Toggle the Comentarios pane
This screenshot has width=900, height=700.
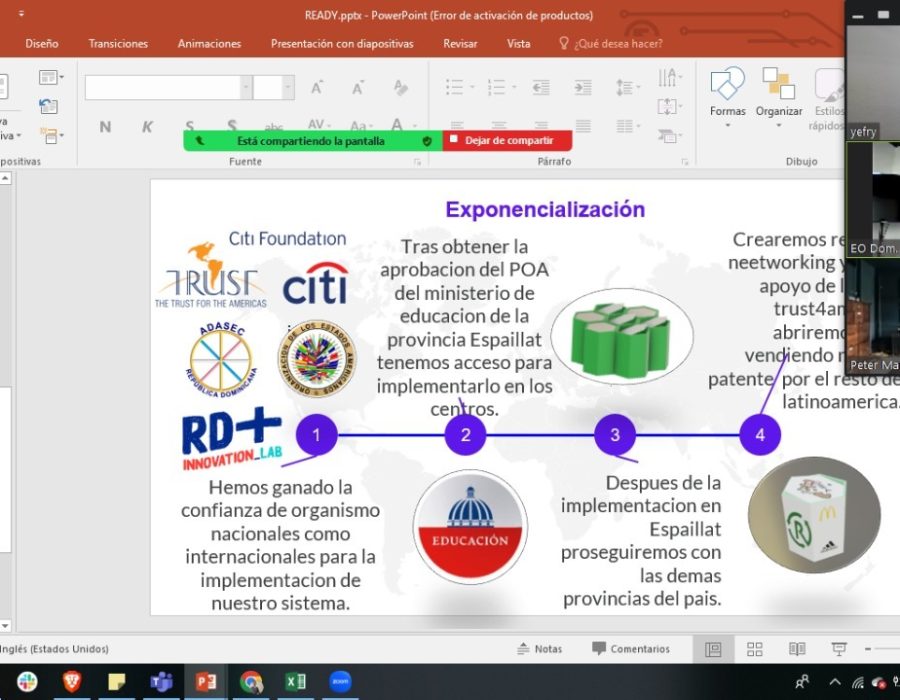point(632,648)
